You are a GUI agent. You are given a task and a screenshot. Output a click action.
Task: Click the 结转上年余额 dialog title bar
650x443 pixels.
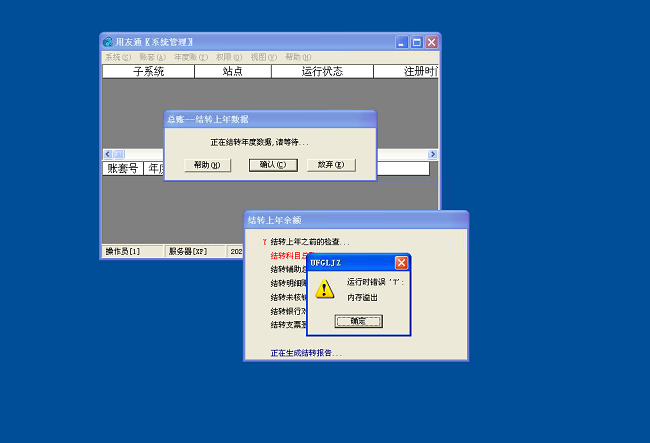click(x=356, y=220)
